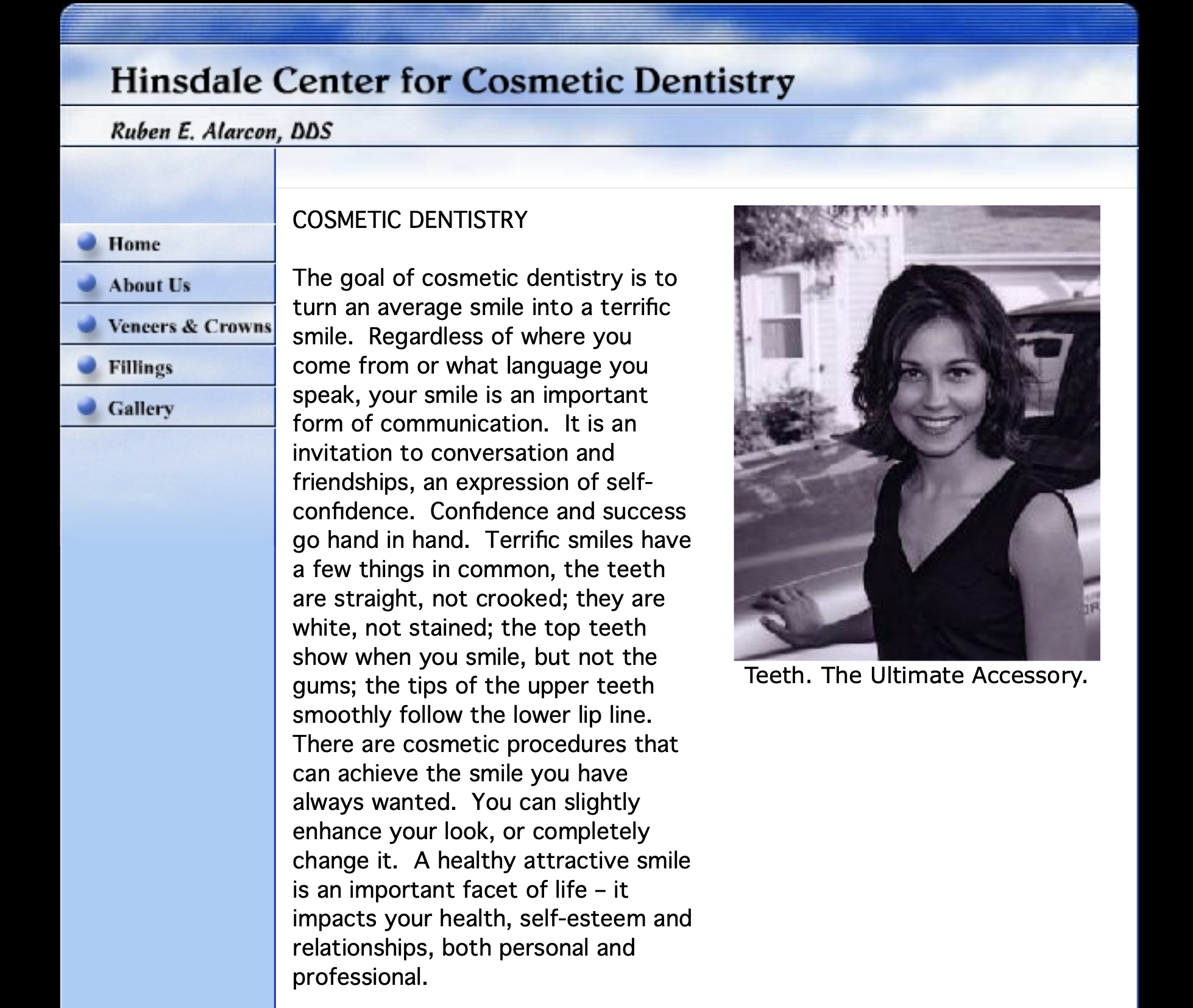This screenshot has width=1193, height=1008.
Task: Click the paragraph's first line about cosmetic dentistry goal
Action: [x=484, y=278]
